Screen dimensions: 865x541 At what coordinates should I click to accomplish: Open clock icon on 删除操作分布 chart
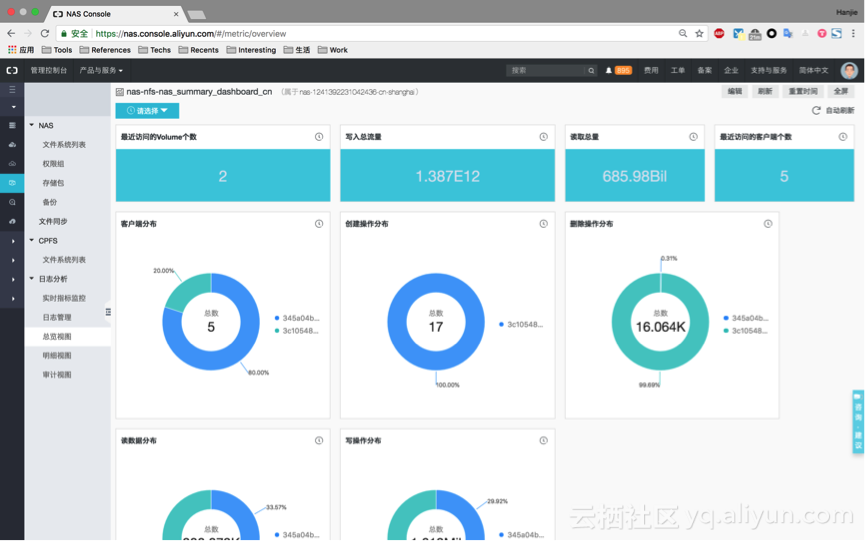coord(768,224)
